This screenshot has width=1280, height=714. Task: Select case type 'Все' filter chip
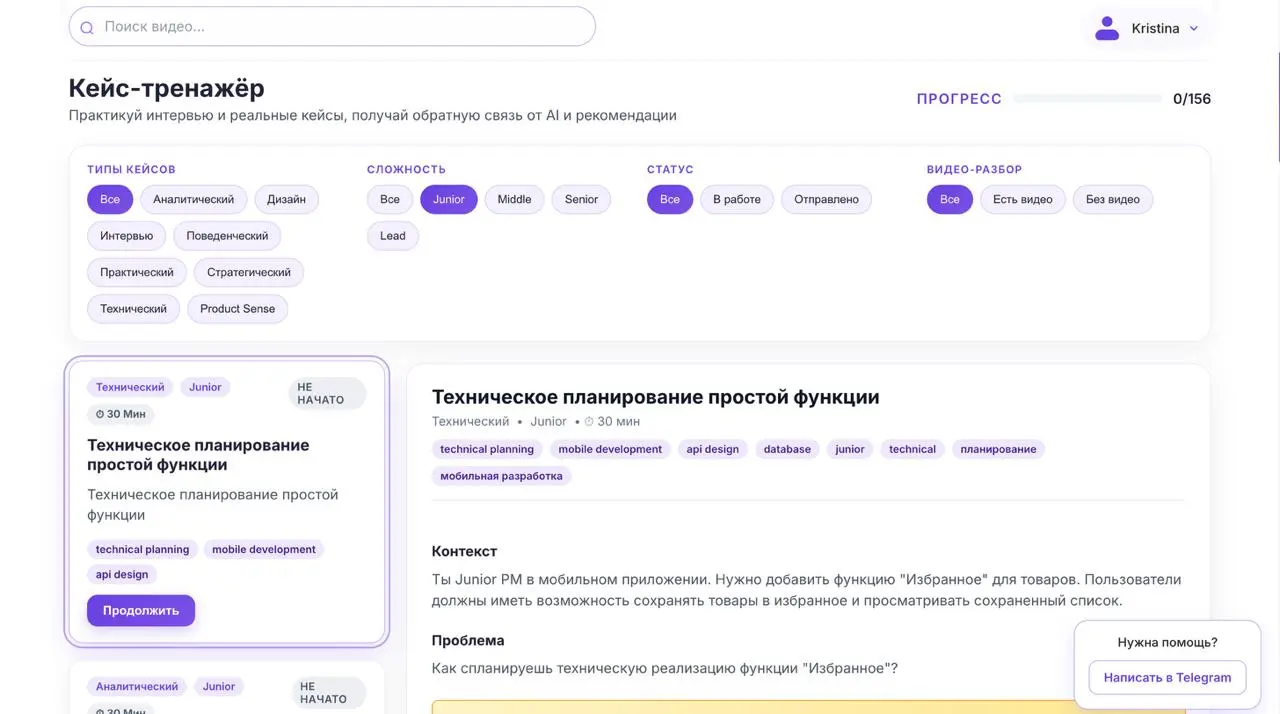[110, 199]
